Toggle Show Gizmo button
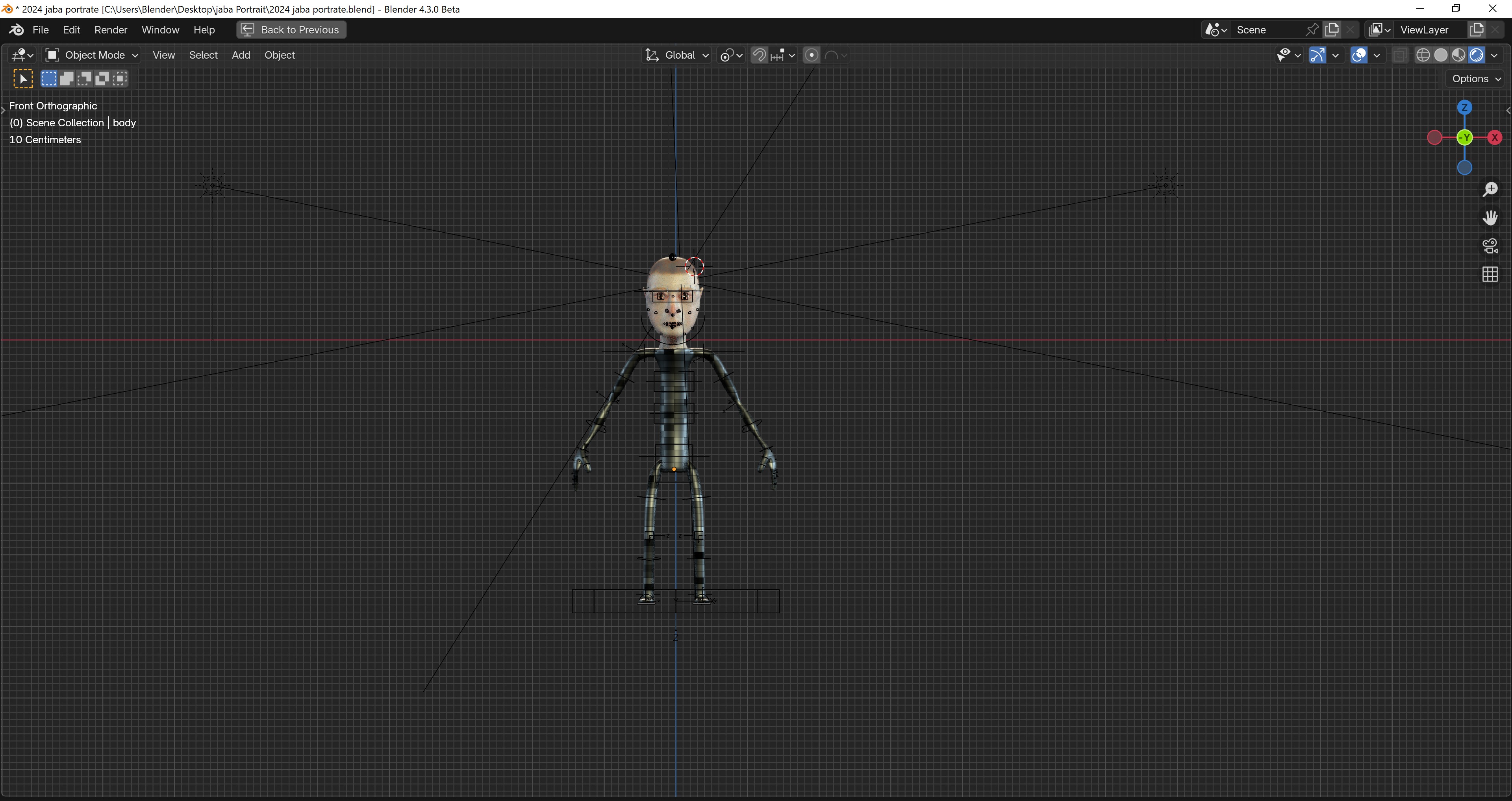Viewport: 1512px width, 801px height. [x=1317, y=55]
